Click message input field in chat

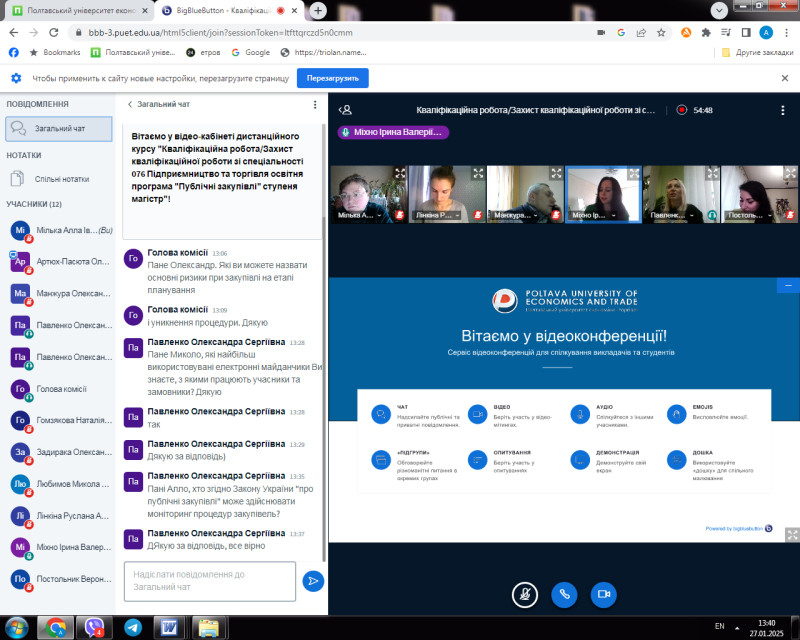210,581
